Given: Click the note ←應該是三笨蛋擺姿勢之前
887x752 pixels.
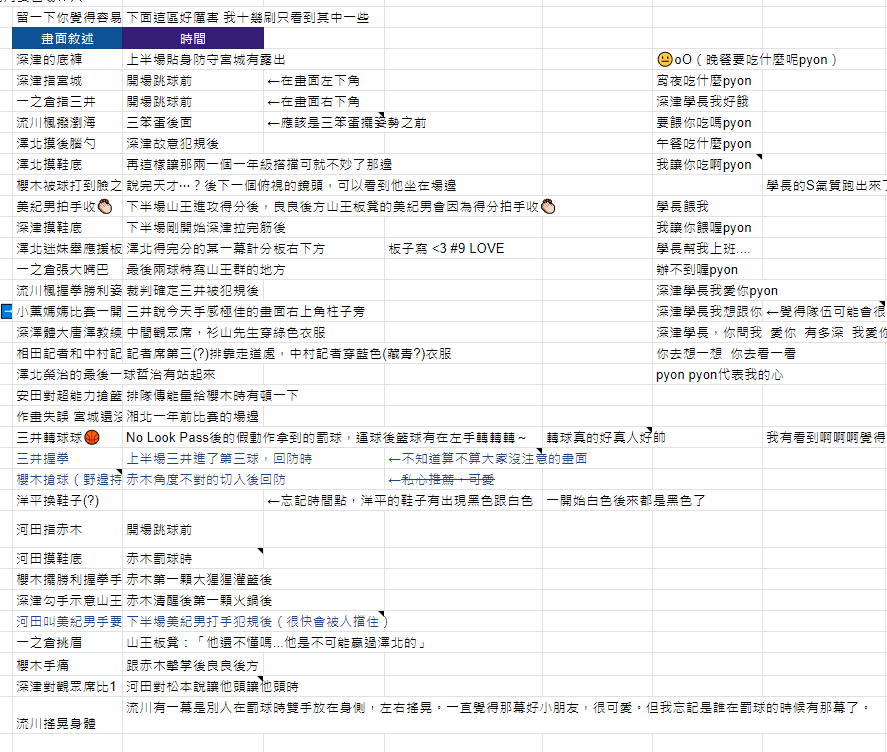Looking at the screenshot, I should point(324,122).
